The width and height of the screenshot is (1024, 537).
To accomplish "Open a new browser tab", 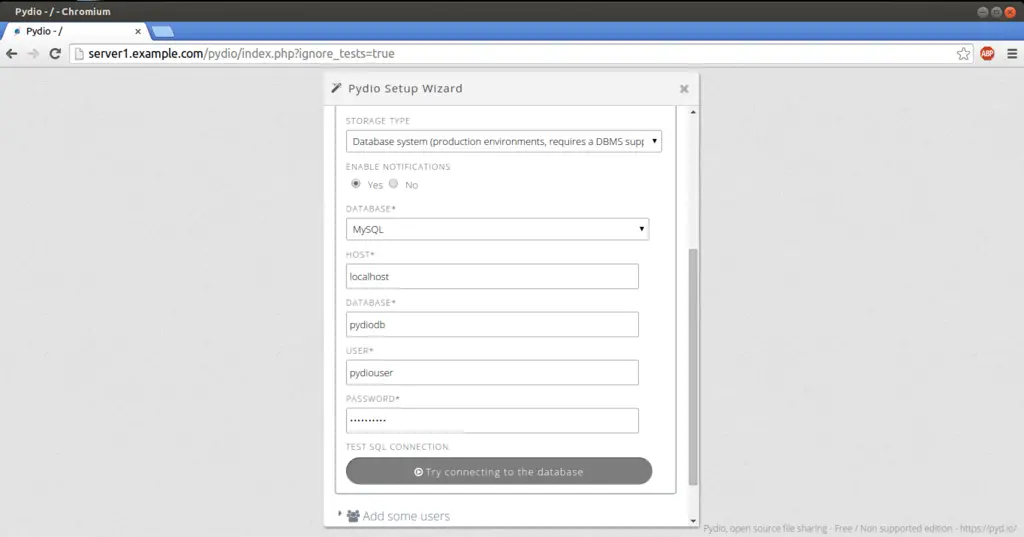I will click(x=162, y=31).
